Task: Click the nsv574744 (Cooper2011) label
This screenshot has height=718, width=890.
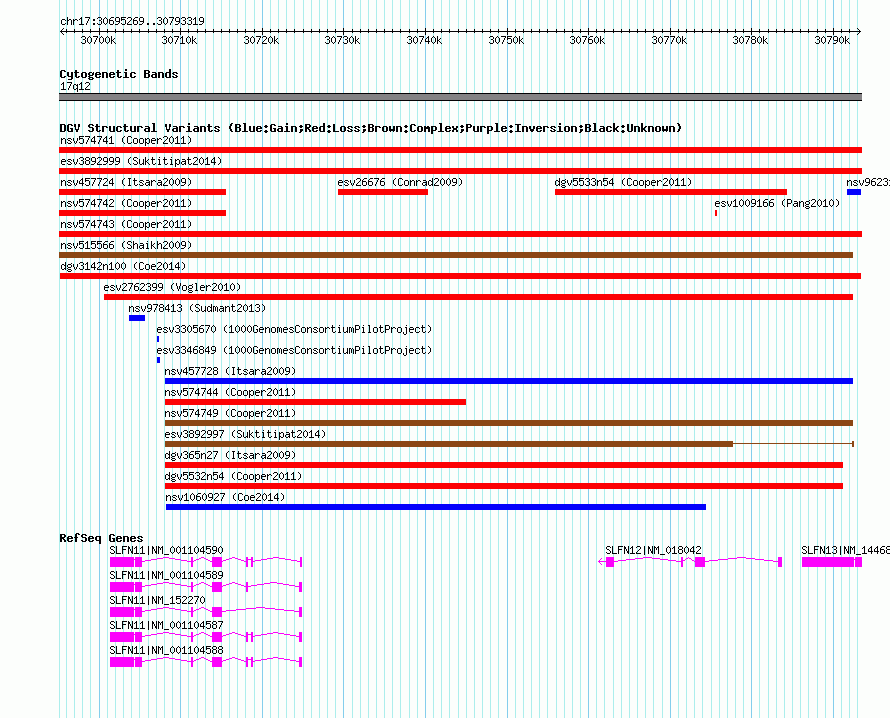Action: coord(230,392)
